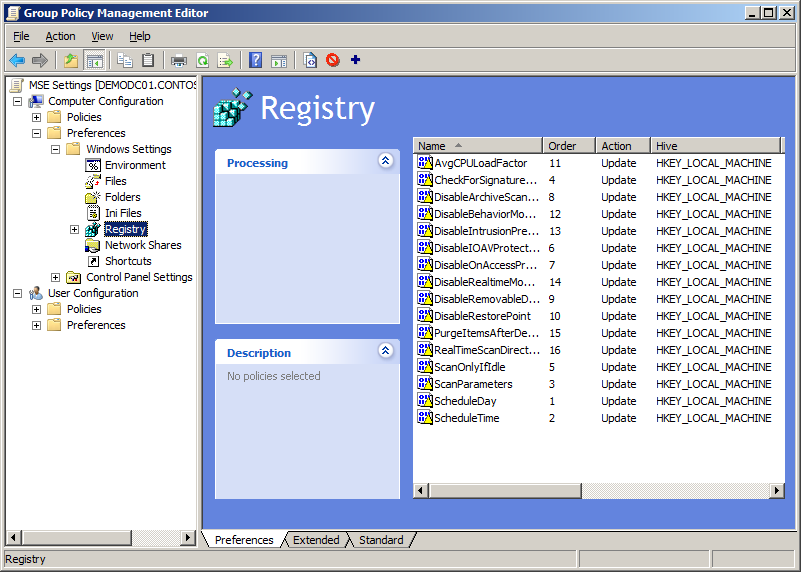The width and height of the screenshot is (801, 572).
Task: Click the Export List toolbar icon
Action: click(x=225, y=60)
